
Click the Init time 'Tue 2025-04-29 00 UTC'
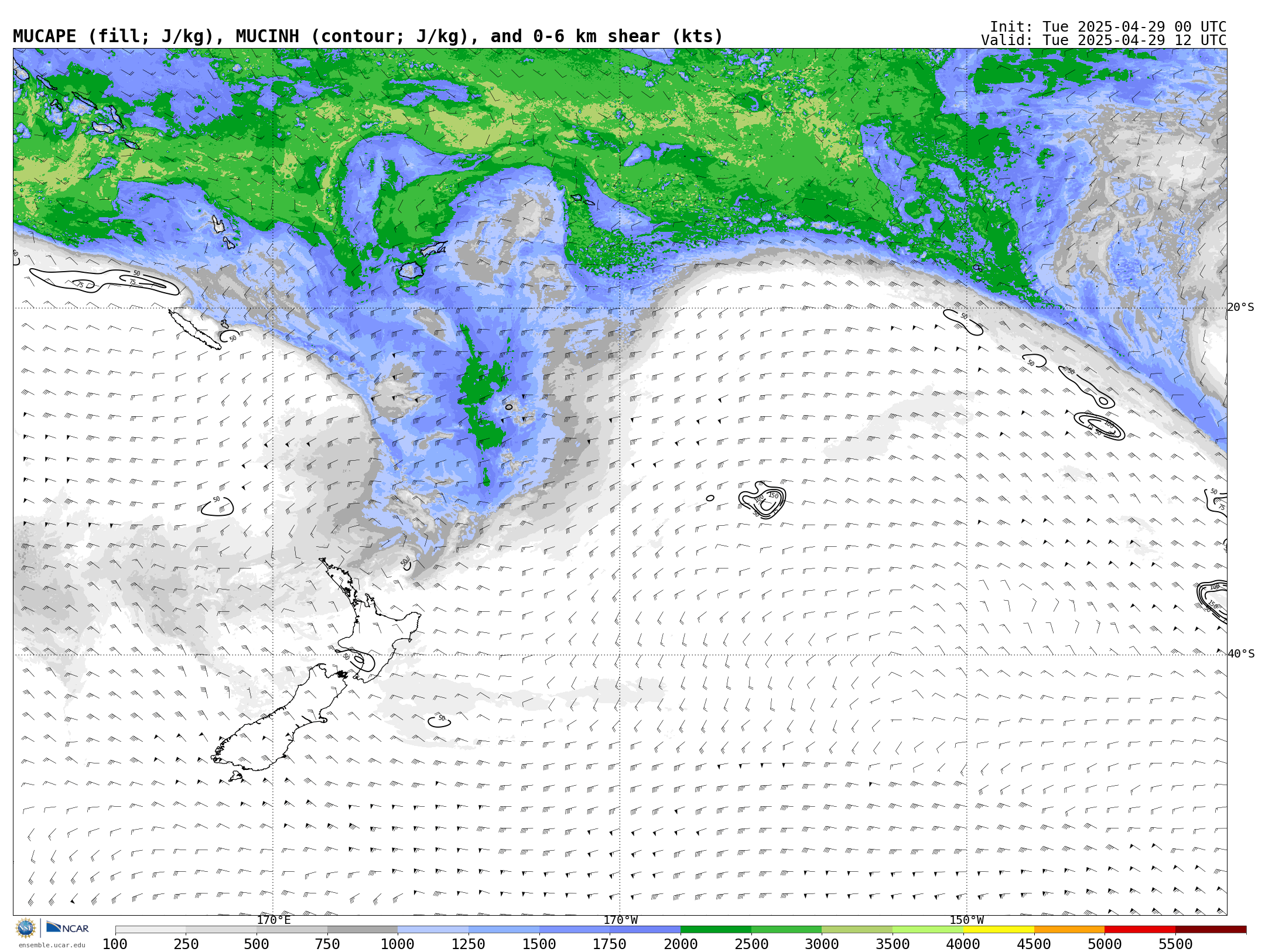tap(1134, 27)
